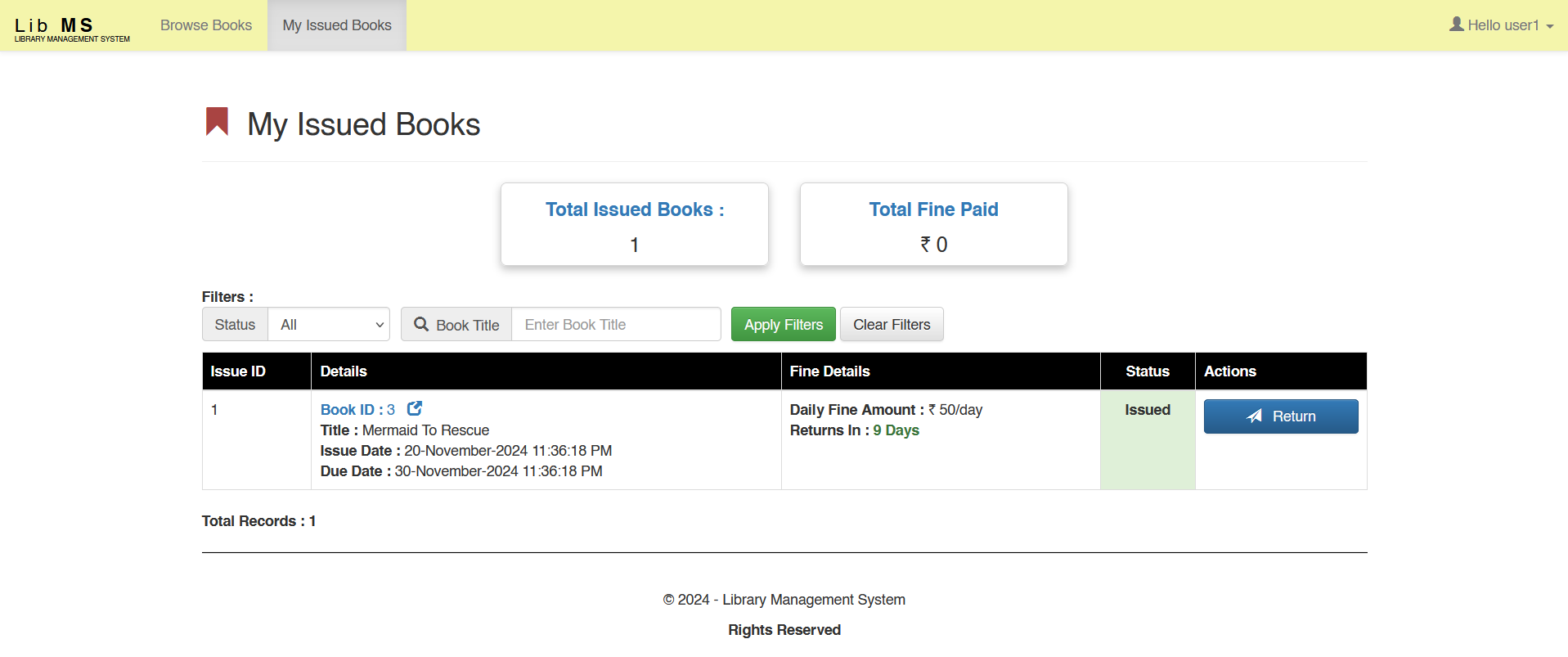Apply the selected filters
Image resolution: width=1568 pixels, height=657 pixels.
[x=784, y=324]
